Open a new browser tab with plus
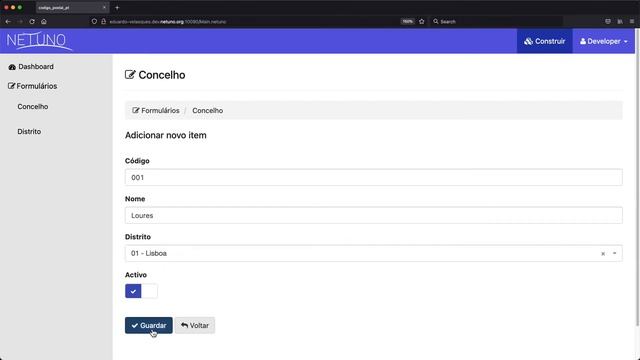Image resolution: width=640 pixels, height=360 pixels. [x=117, y=7]
